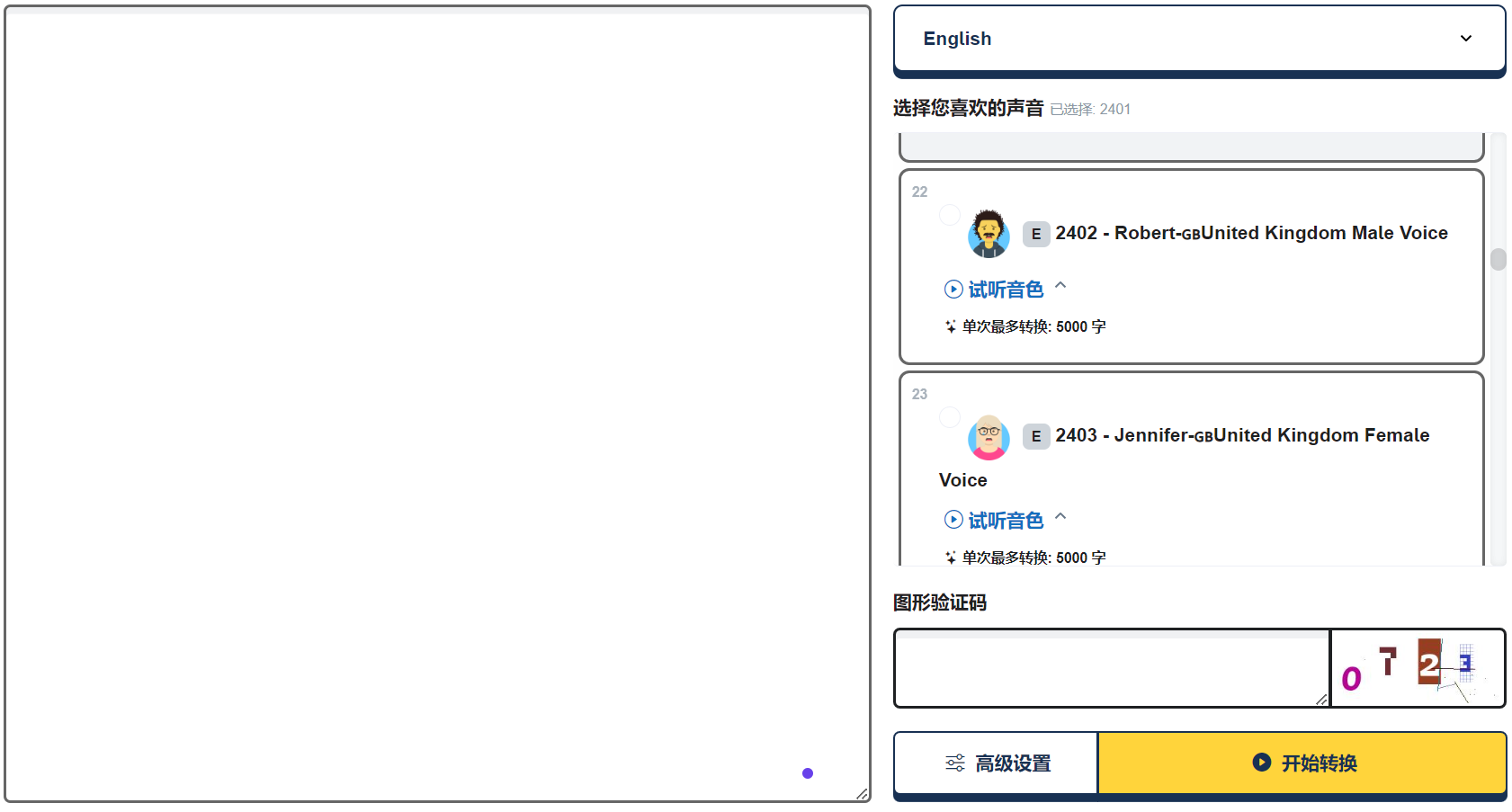
Task: Select the 2402 Robert voice radio button
Action: (x=949, y=215)
